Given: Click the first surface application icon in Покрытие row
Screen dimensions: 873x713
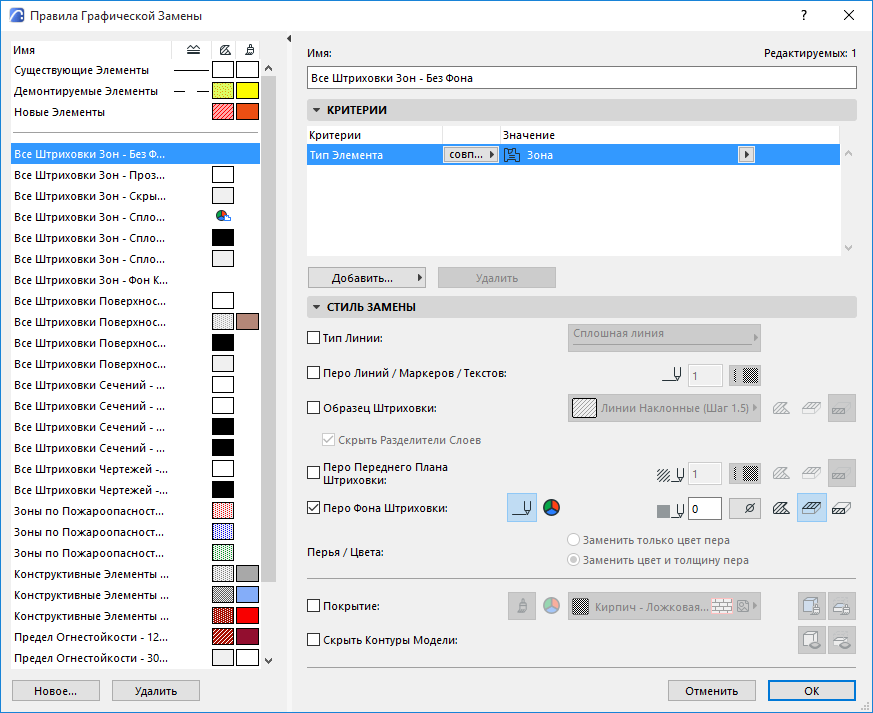Looking at the screenshot, I should pos(812,606).
